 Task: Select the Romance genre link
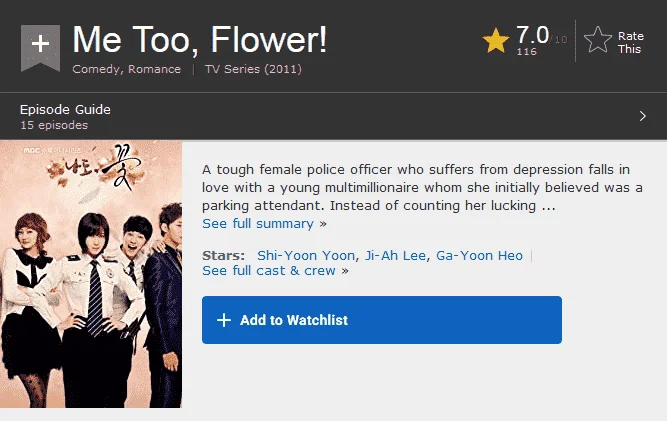pyautogui.click(x=154, y=69)
